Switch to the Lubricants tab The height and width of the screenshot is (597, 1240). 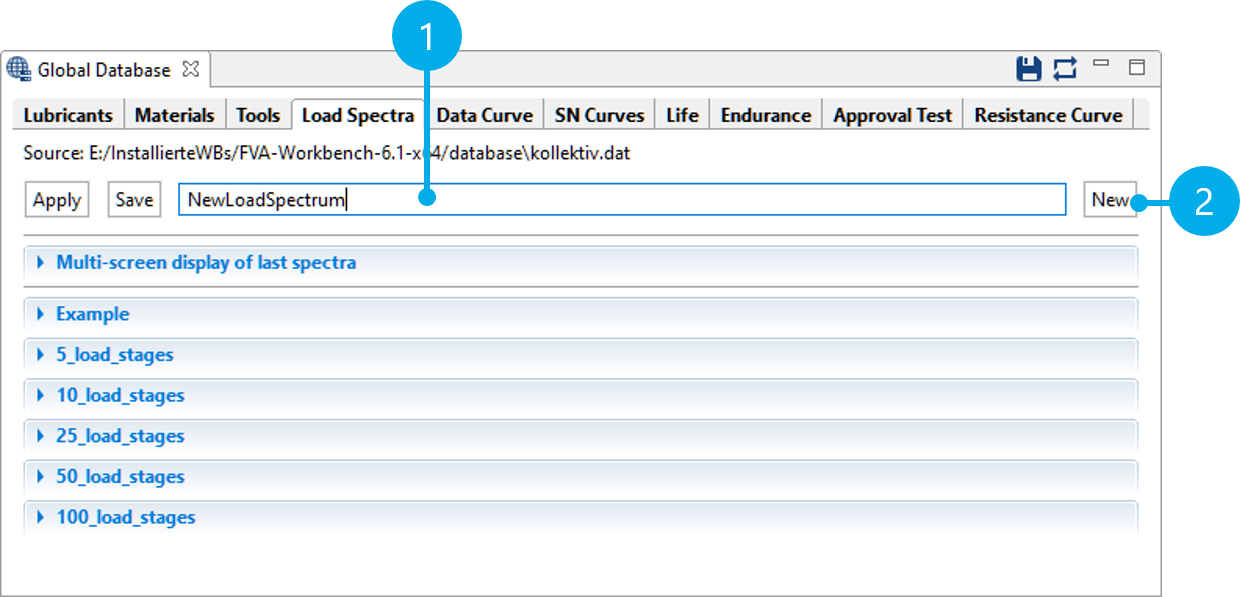pos(68,115)
